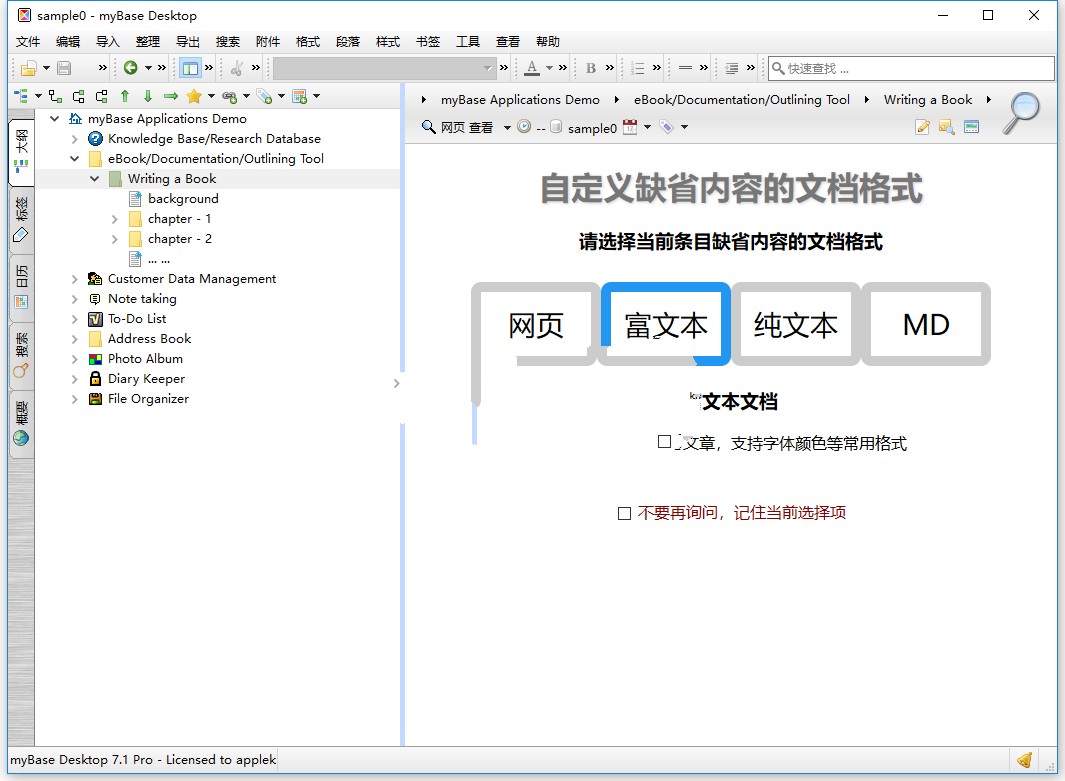Click the numbered list icon
The height and width of the screenshot is (781, 1065).
pos(638,68)
